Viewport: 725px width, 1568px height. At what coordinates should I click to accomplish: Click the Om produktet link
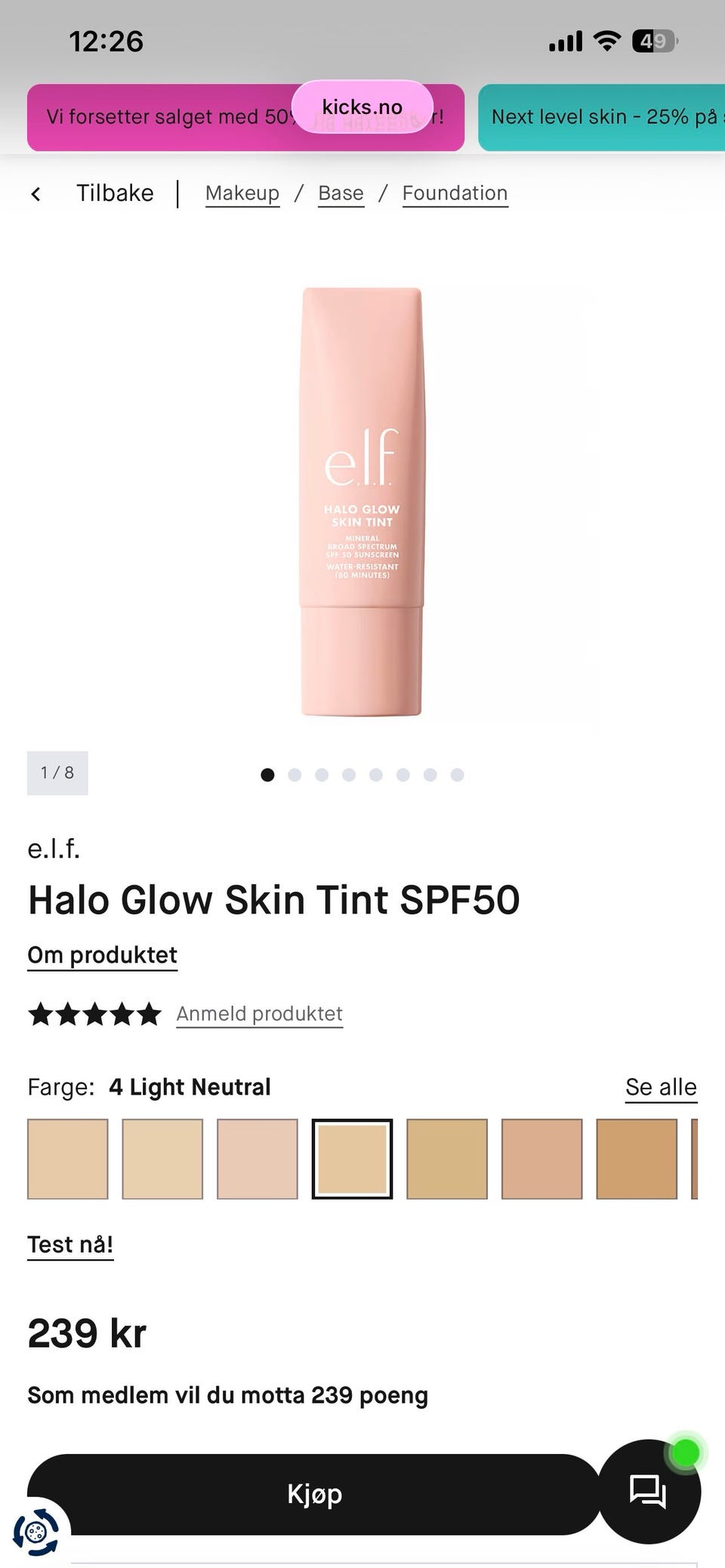tap(102, 956)
